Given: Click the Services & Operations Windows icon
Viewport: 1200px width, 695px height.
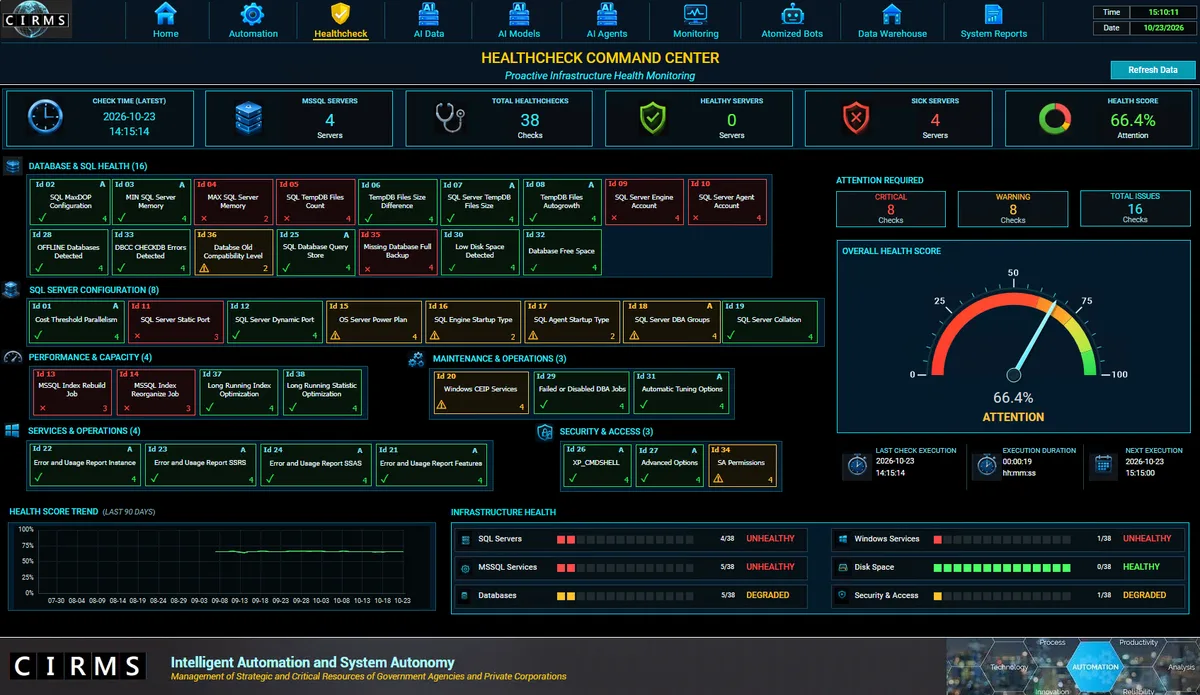Looking at the screenshot, I should pos(13,430).
